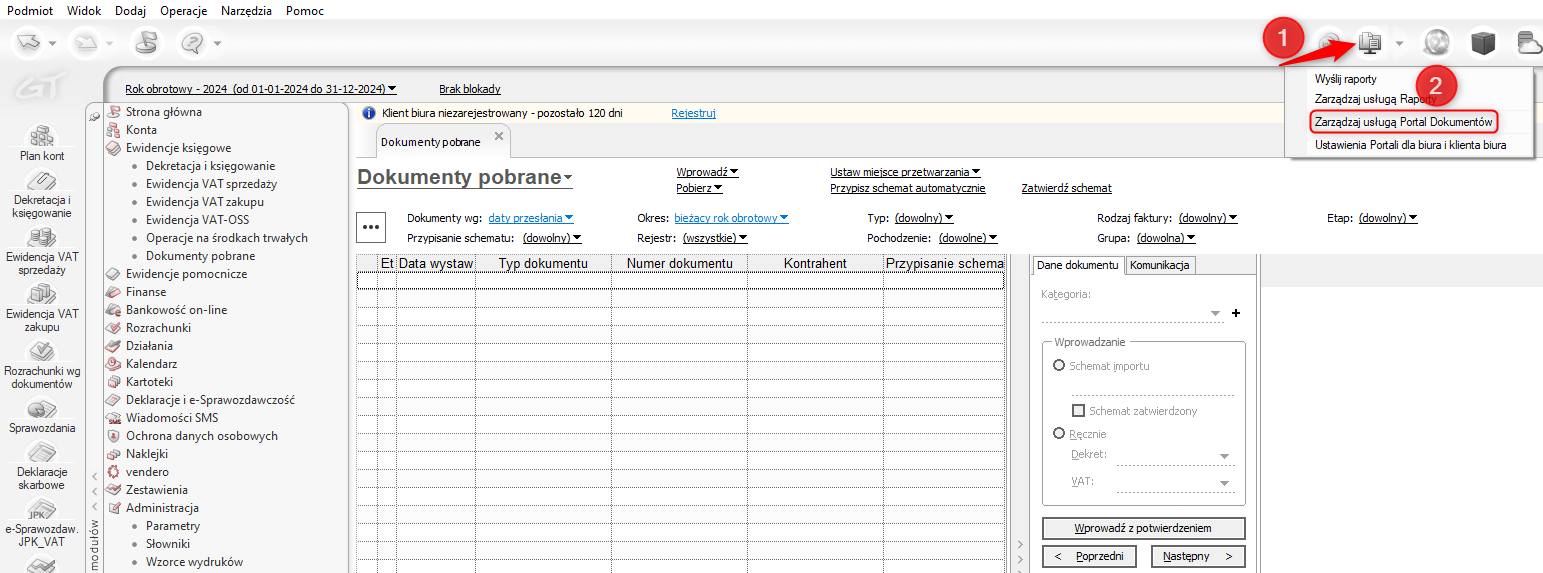1543x573 pixels.
Task: Select vendero in module tree
Action: tap(147, 472)
